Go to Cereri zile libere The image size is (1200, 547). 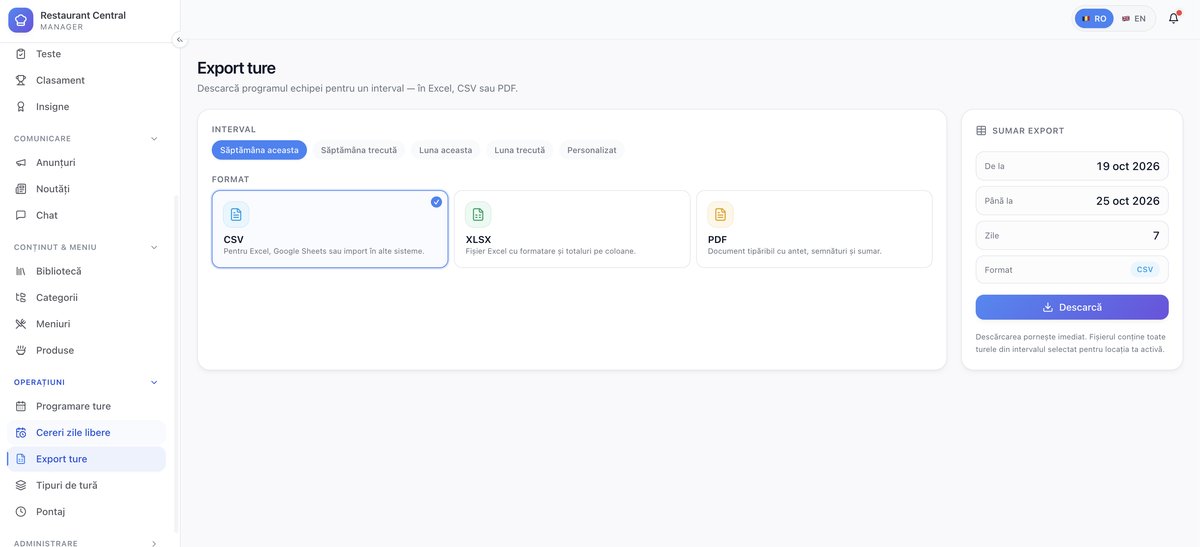tap(86, 433)
